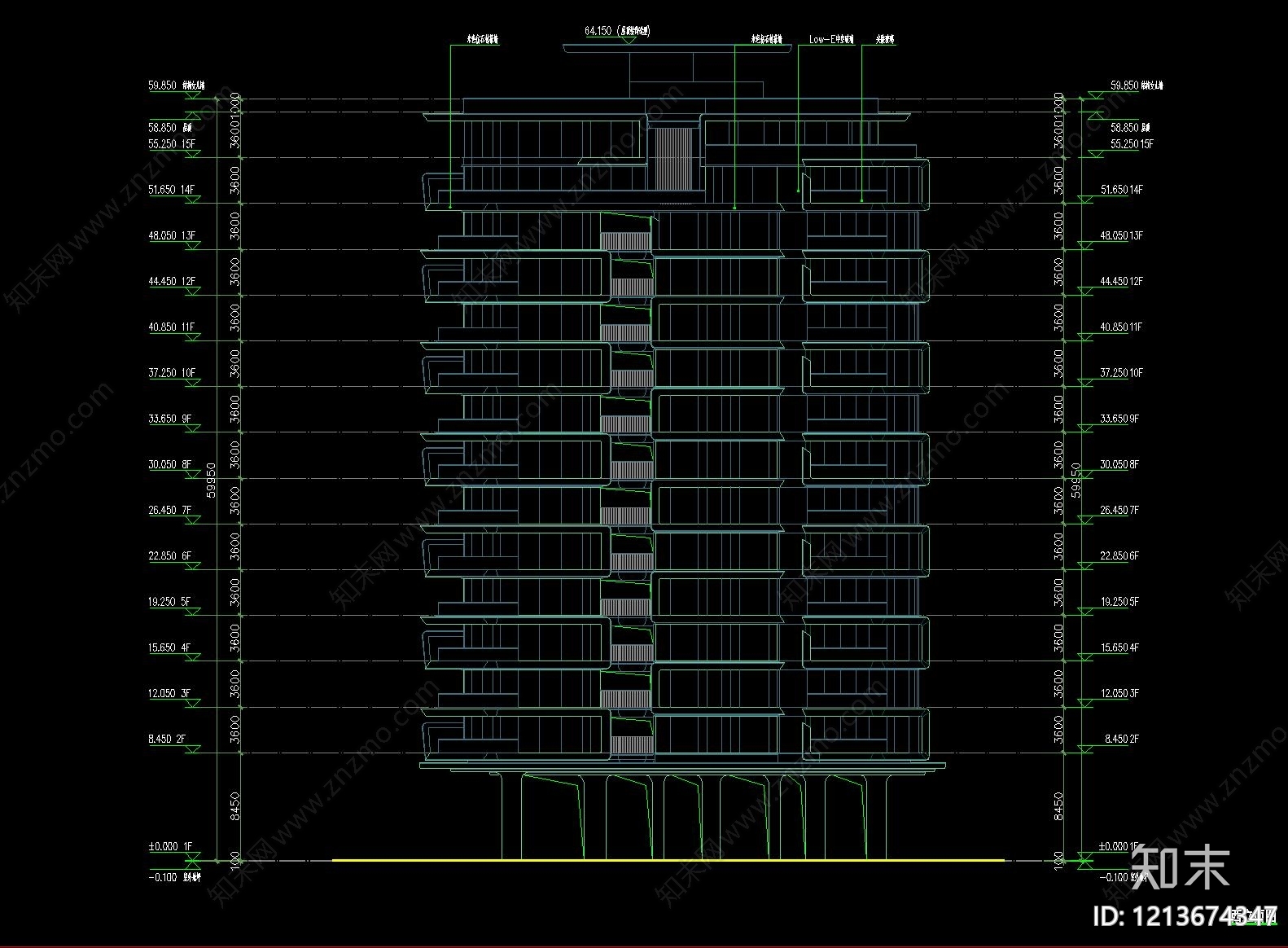Click the 64.150 roof elevation label
Viewport: 1288px width, 948px height.
616,31
